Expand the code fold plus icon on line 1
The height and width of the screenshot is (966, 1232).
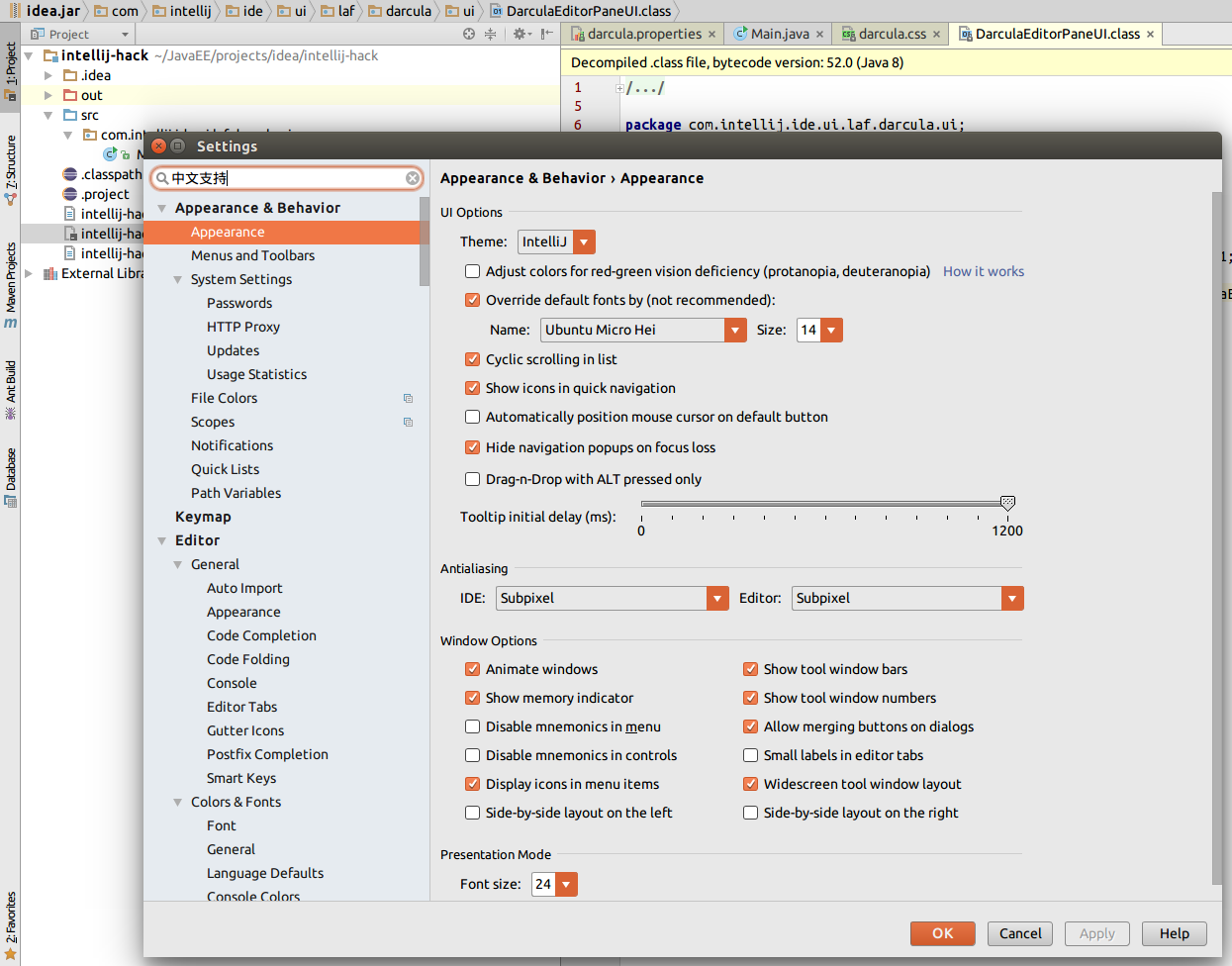pos(619,88)
